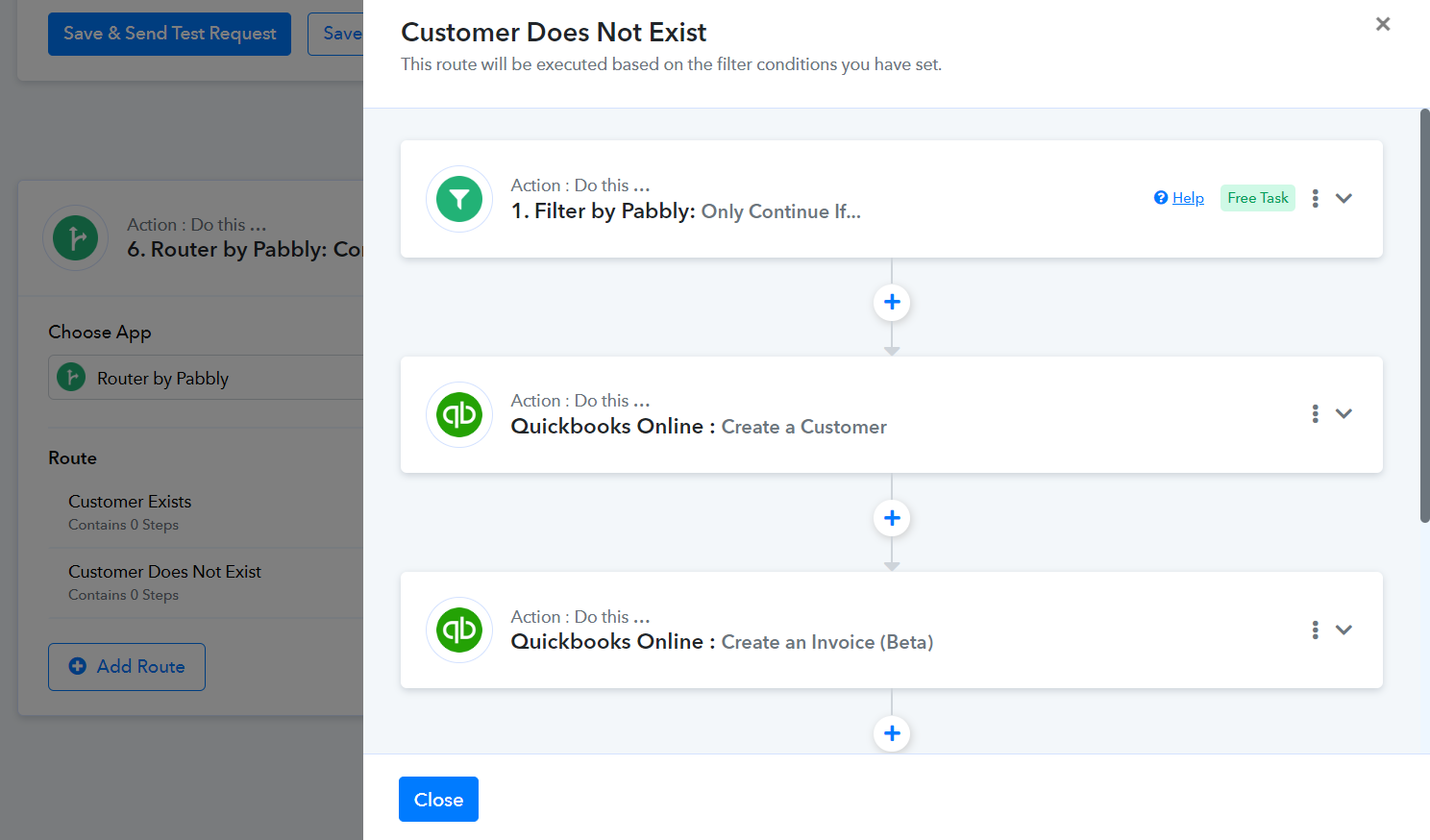Open the three-dot menu for Filter by Pabbly
The width and height of the screenshot is (1430, 840).
click(x=1315, y=198)
